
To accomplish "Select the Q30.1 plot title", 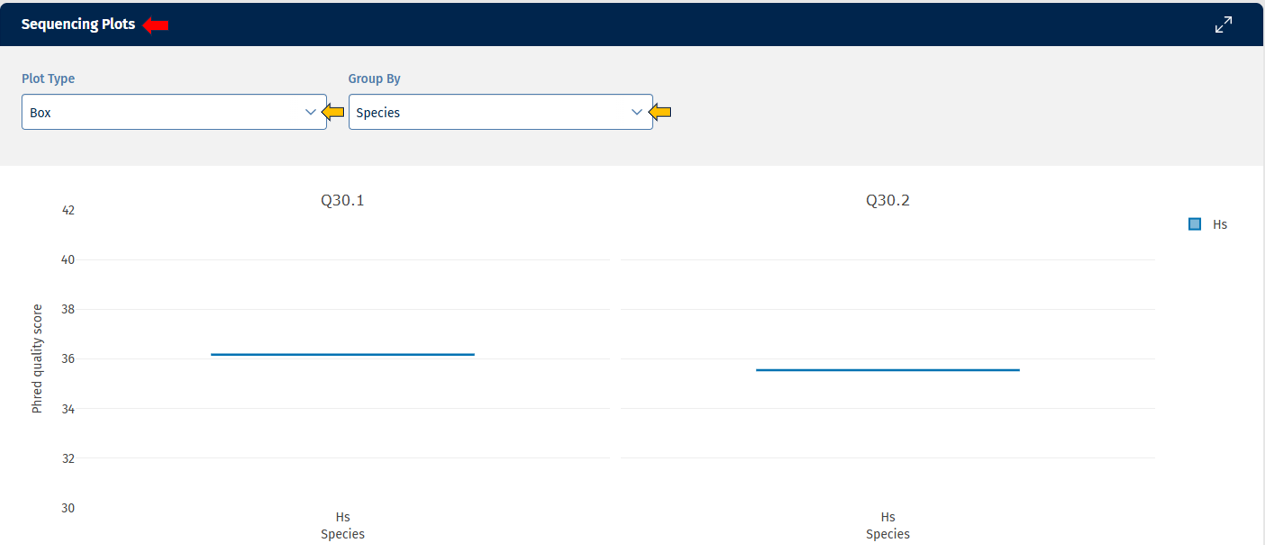I will [x=342, y=200].
